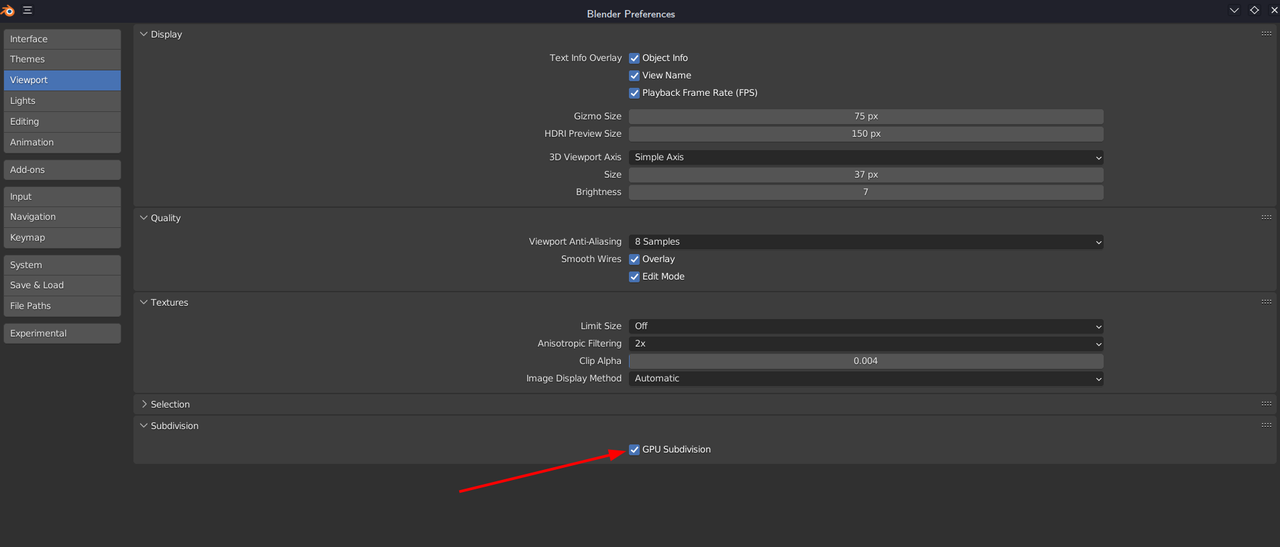This screenshot has width=1280, height=547.
Task: Open the hamburger preferences menu
Action: (27, 10)
